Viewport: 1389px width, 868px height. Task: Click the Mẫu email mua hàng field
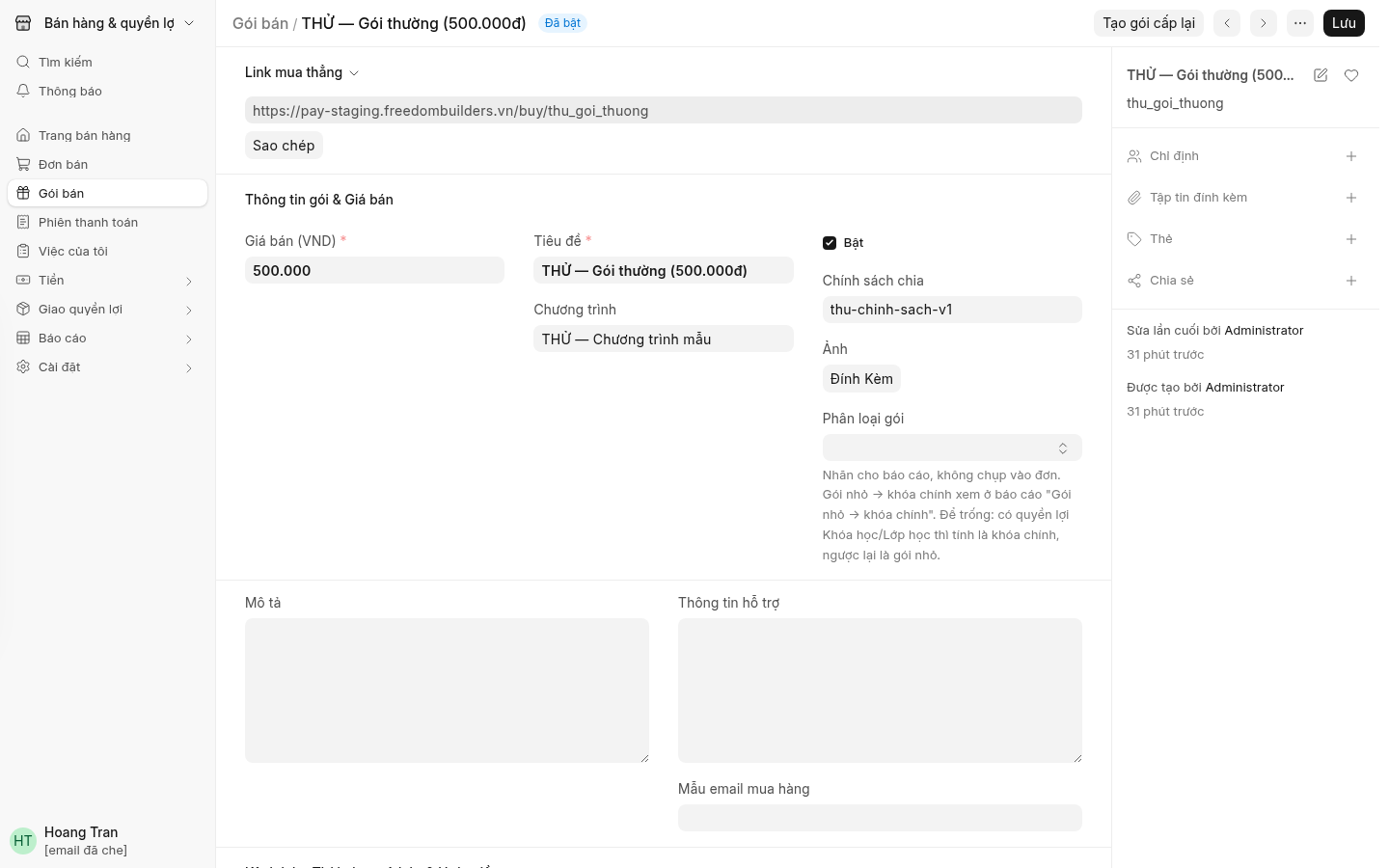(x=880, y=818)
